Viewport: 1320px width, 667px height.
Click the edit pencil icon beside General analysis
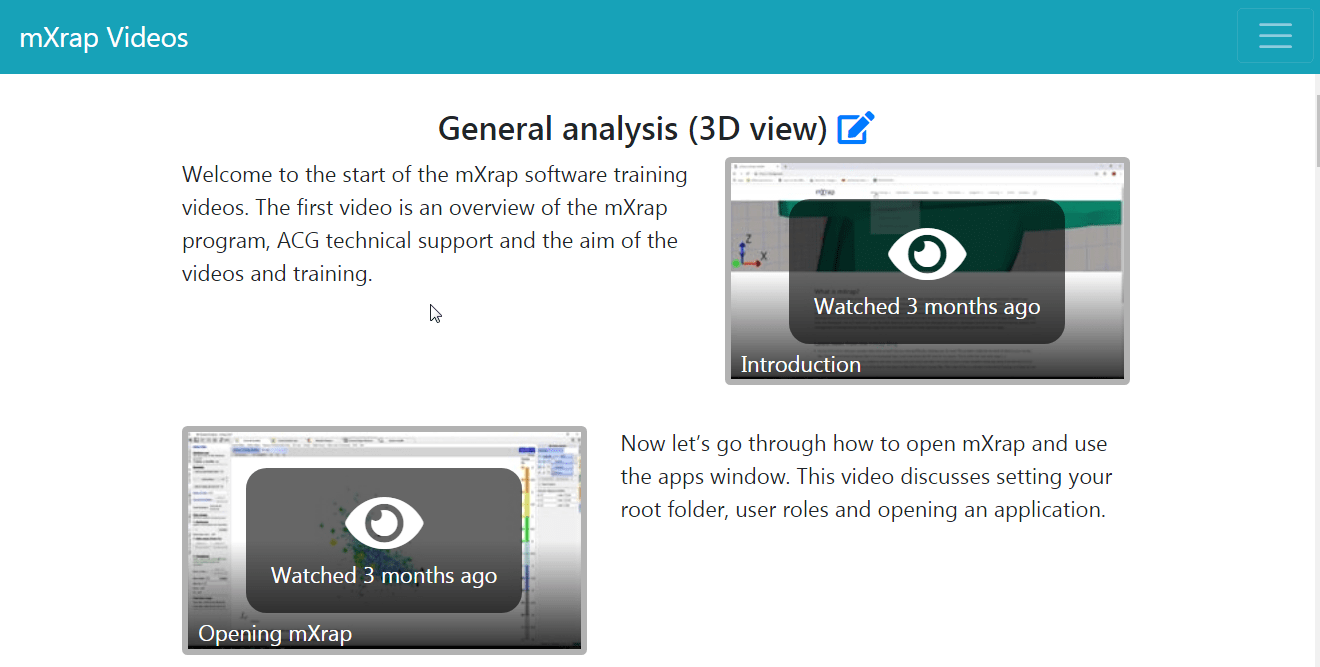pos(856,128)
